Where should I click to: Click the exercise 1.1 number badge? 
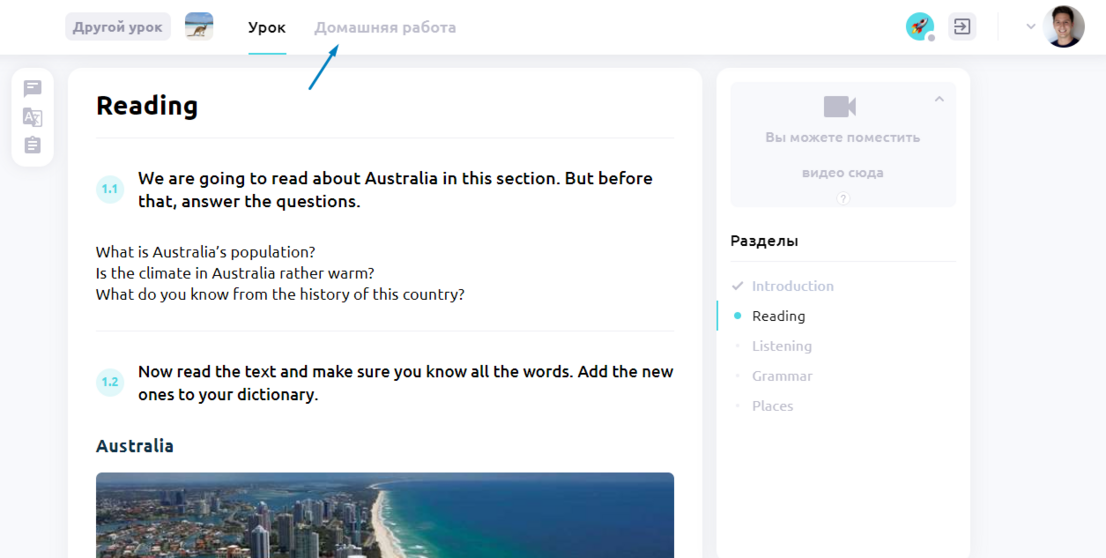point(110,189)
